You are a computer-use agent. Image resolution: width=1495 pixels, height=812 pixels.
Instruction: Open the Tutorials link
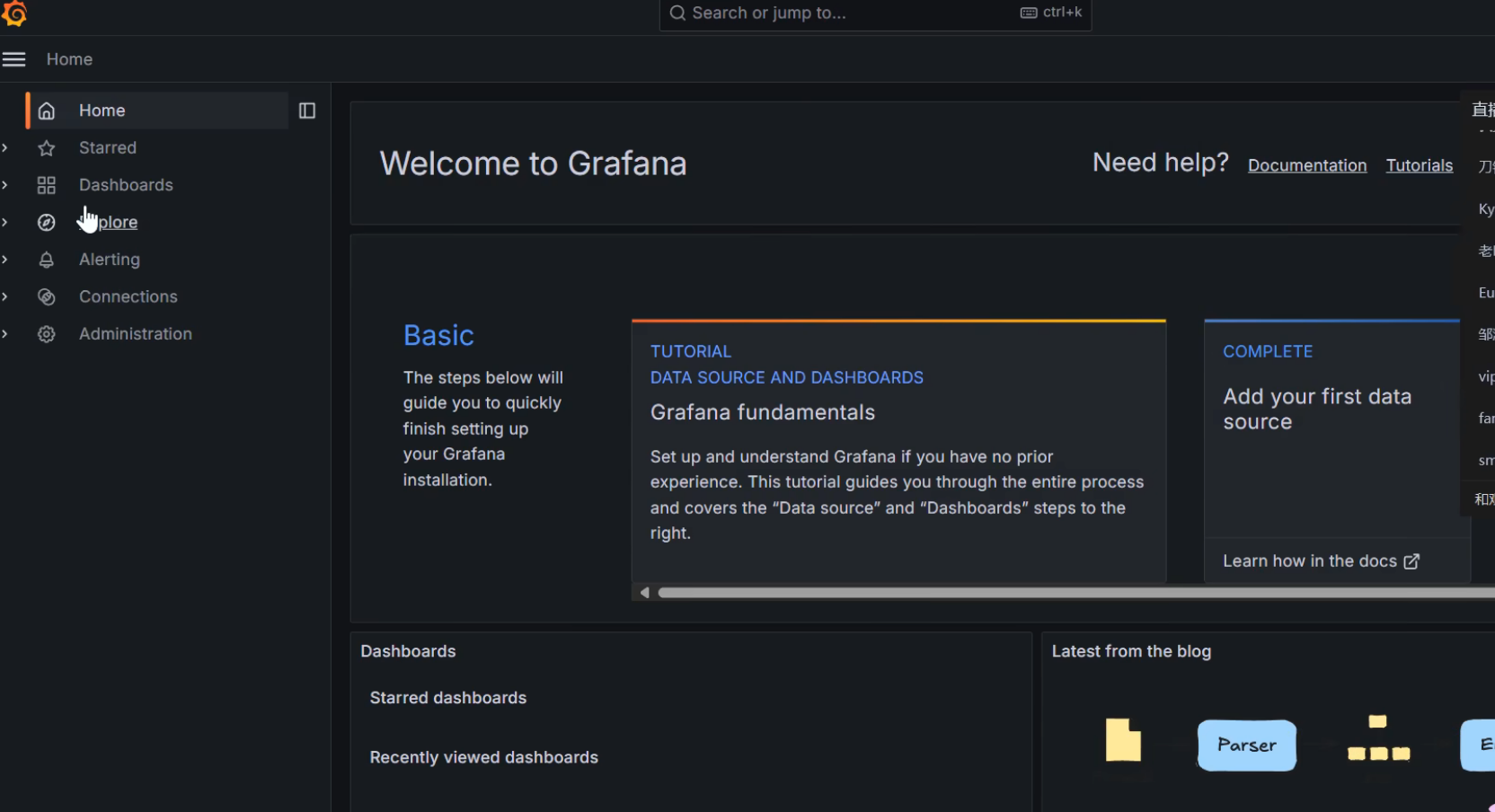click(x=1420, y=165)
